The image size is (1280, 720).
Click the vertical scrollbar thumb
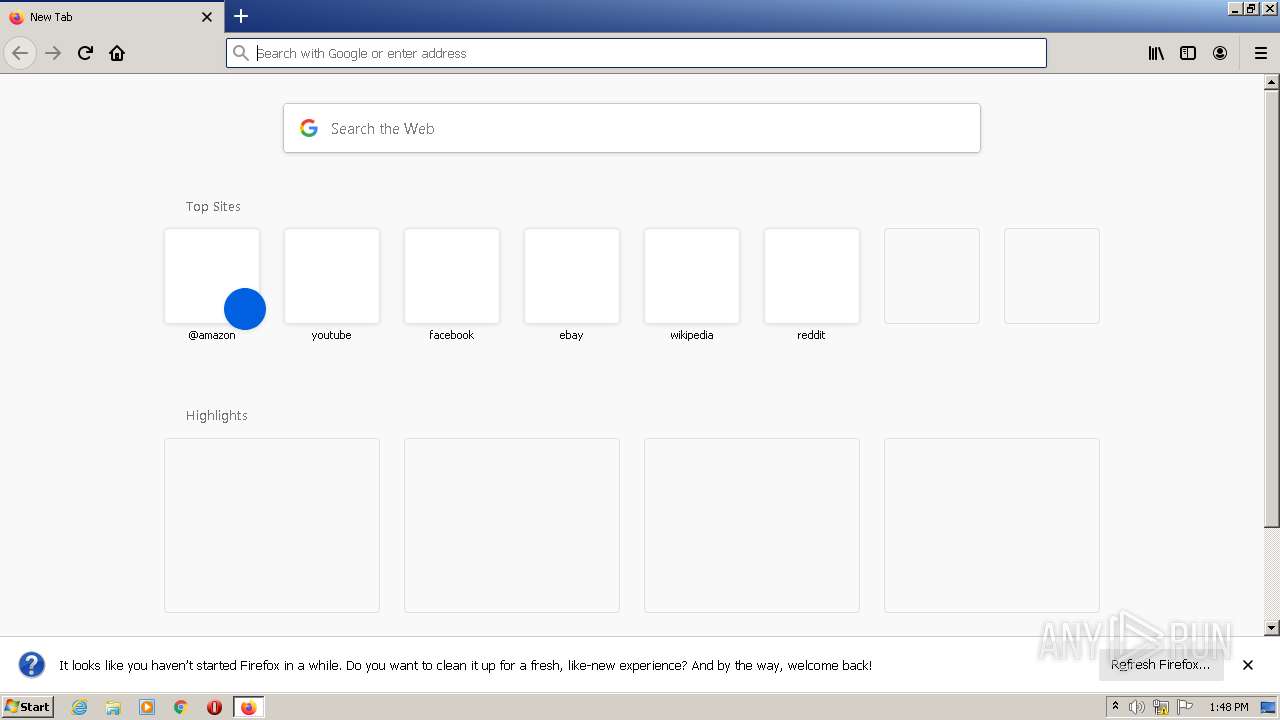[x=1272, y=309]
